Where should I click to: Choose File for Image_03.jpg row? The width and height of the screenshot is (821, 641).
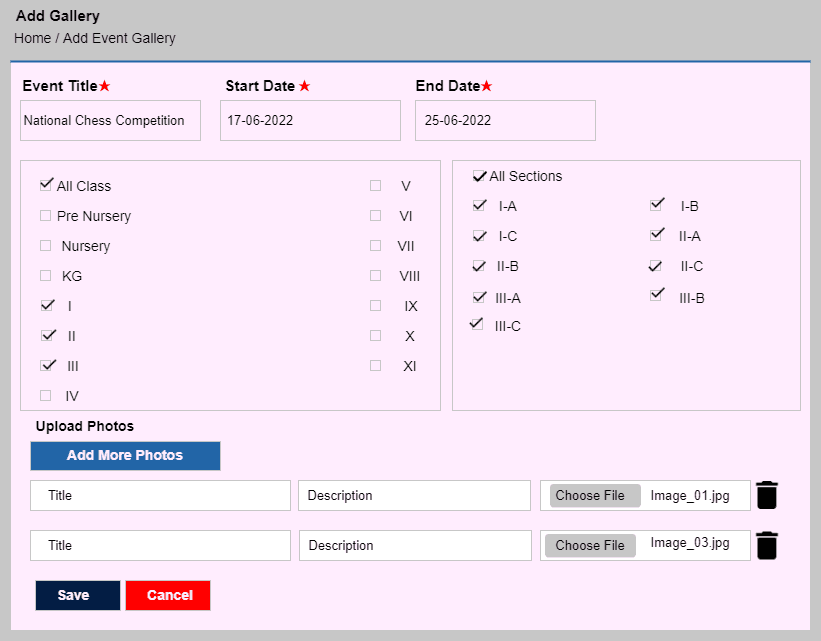tap(590, 546)
